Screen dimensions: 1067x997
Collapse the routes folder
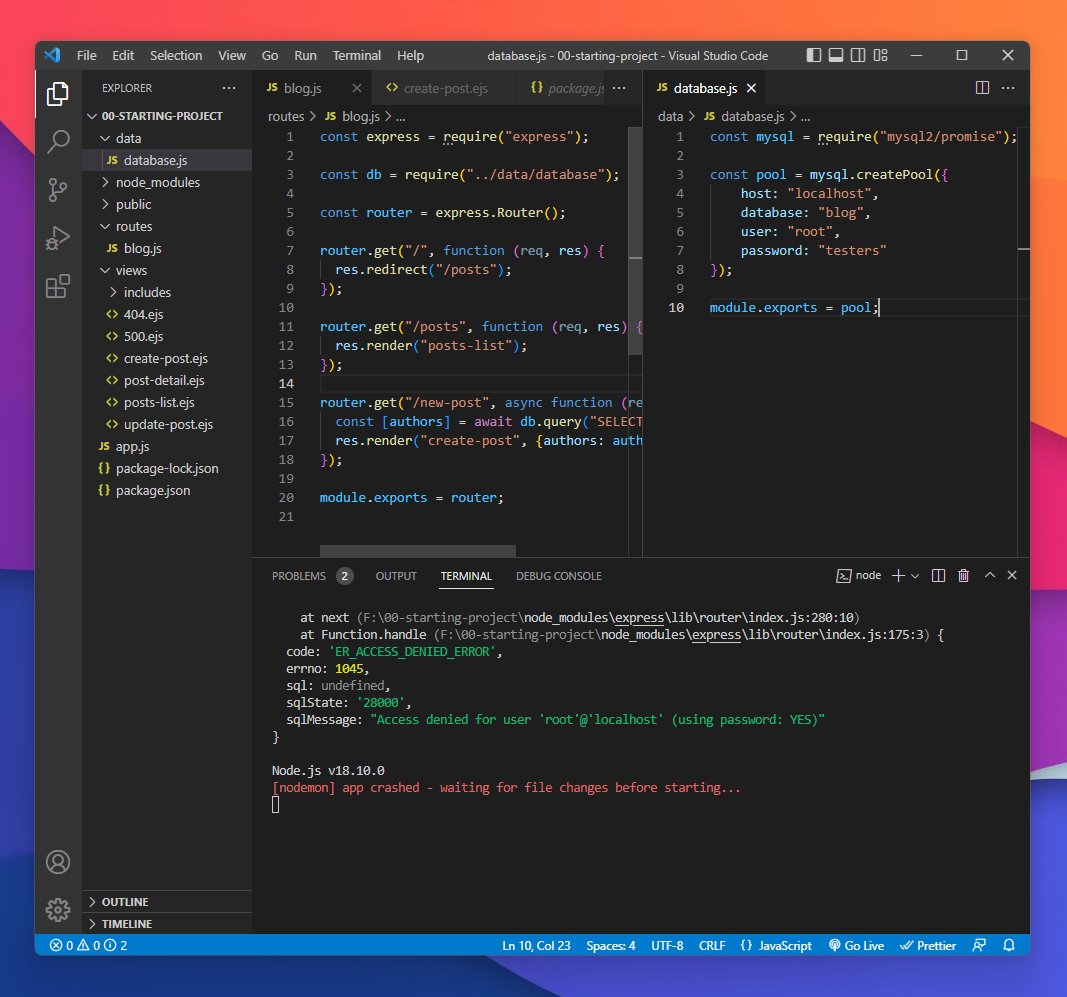pyautogui.click(x=167, y=226)
